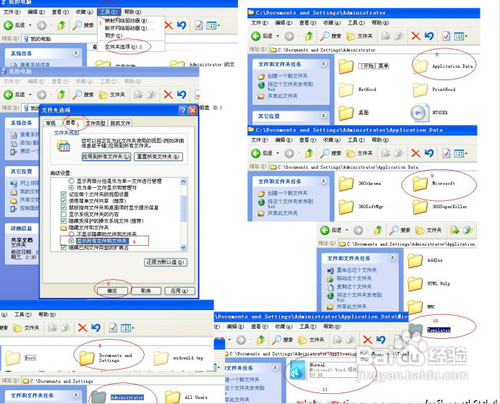Click scroll-up arrow of advanced settings list

[183, 182]
